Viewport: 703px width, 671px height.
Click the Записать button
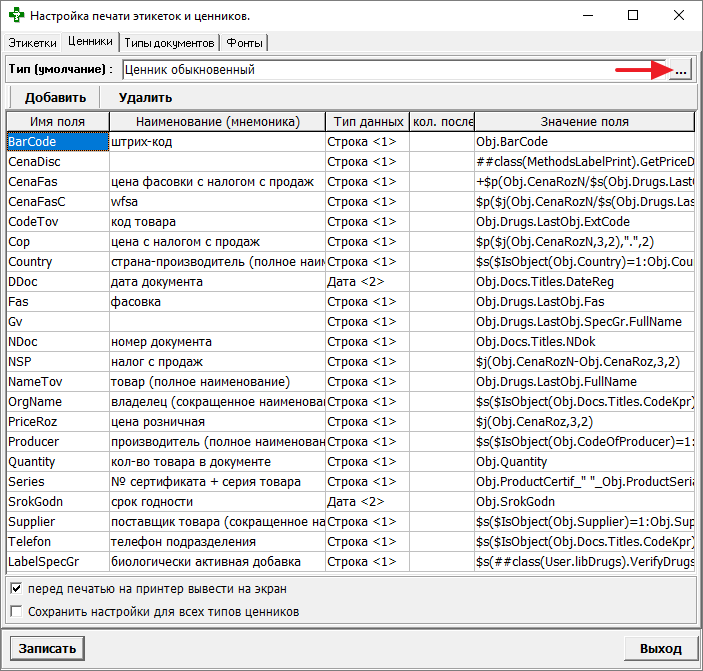click(47, 648)
